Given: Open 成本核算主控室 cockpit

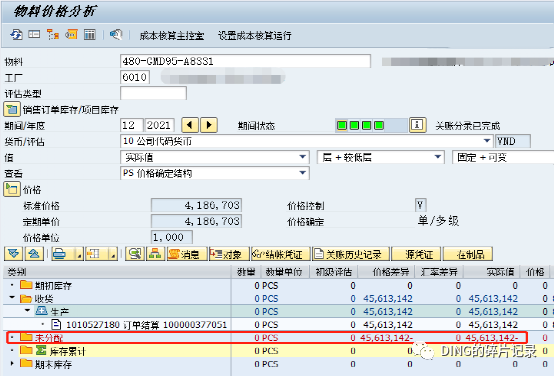Looking at the screenshot, I should click(172, 36).
